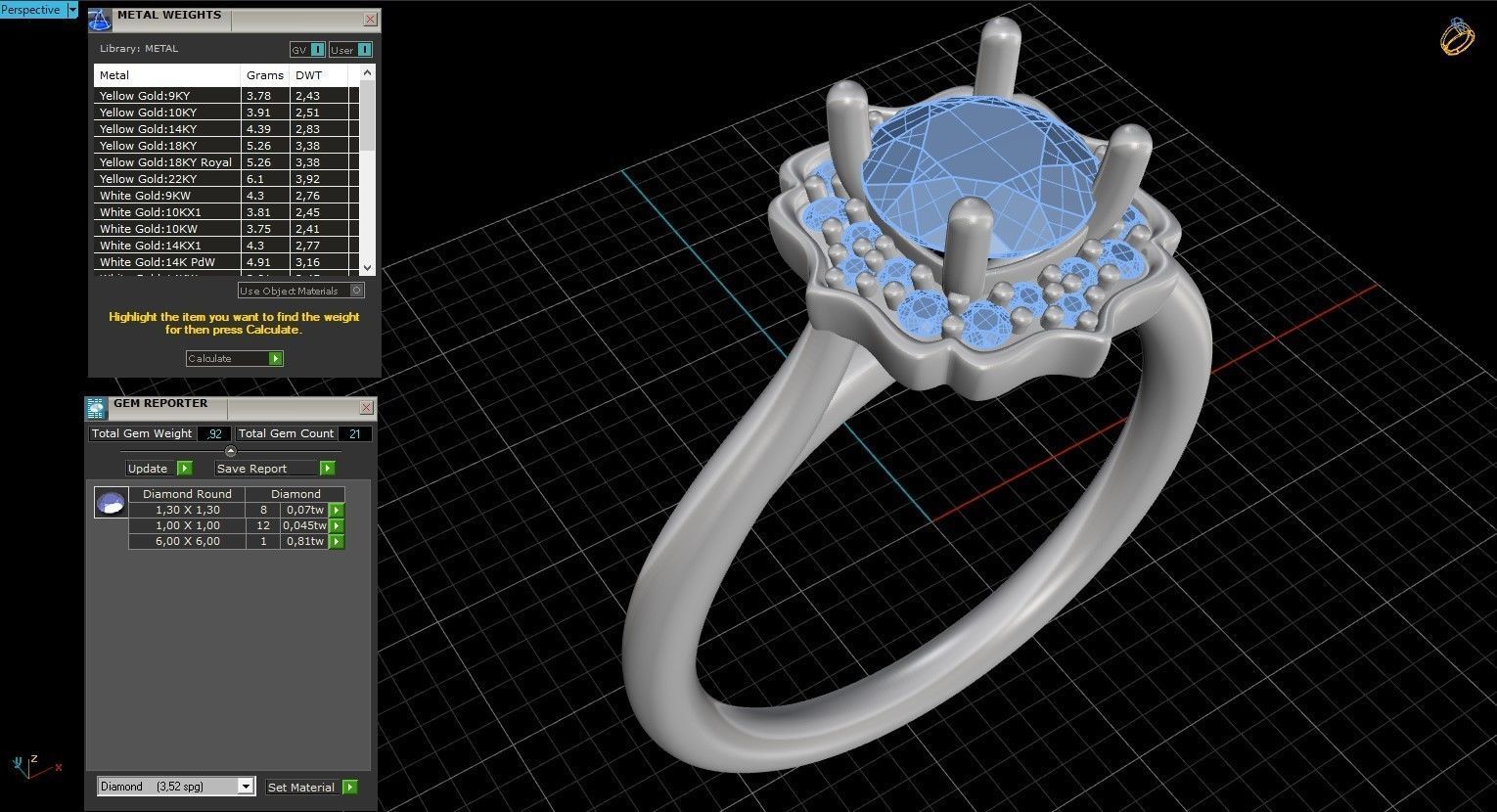The width and height of the screenshot is (1497, 812).
Task: Click the orange ring icon in viewport corner
Action: [1457, 36]
